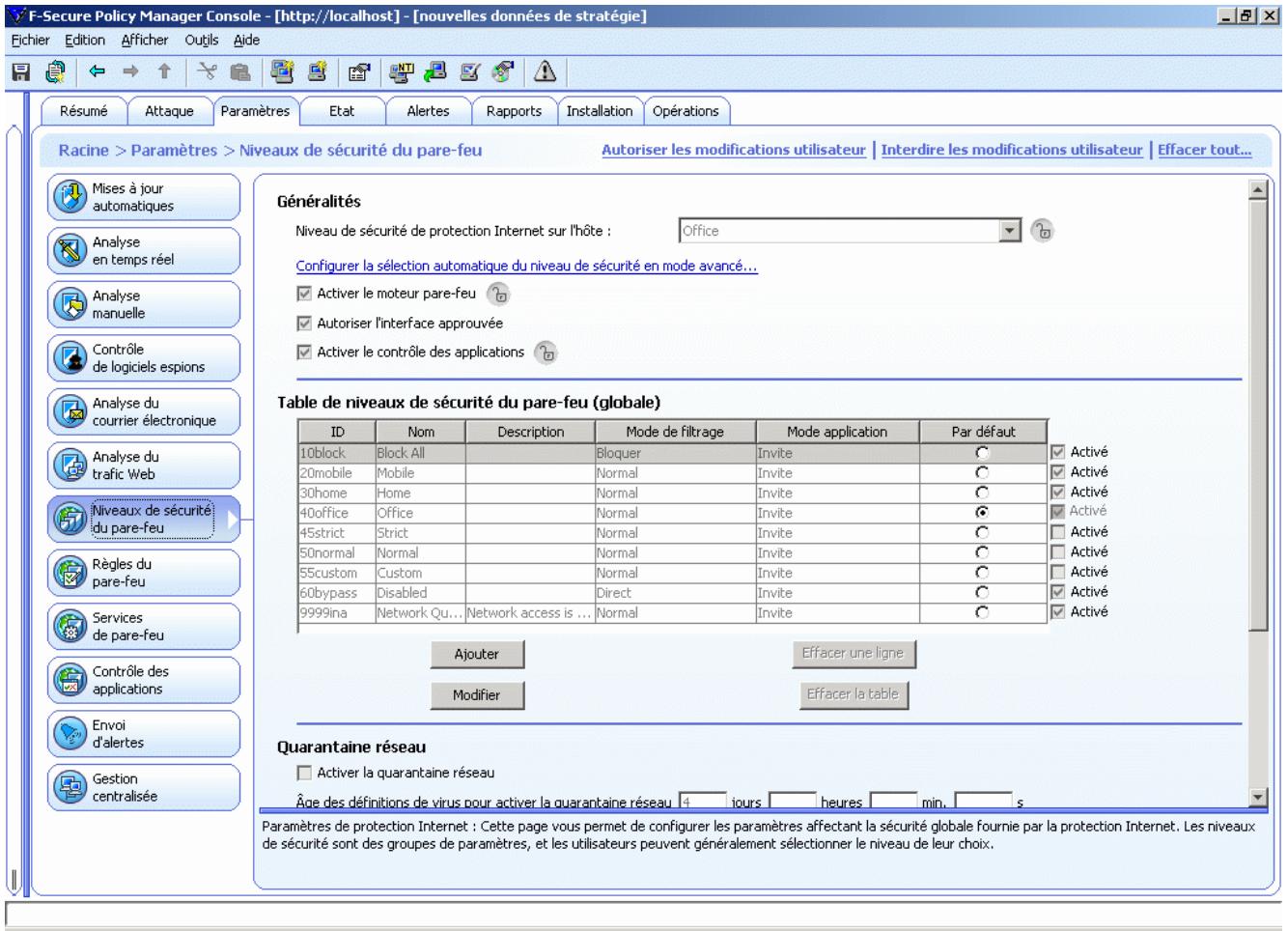Switch to the Opérations tab

[686, 111]
